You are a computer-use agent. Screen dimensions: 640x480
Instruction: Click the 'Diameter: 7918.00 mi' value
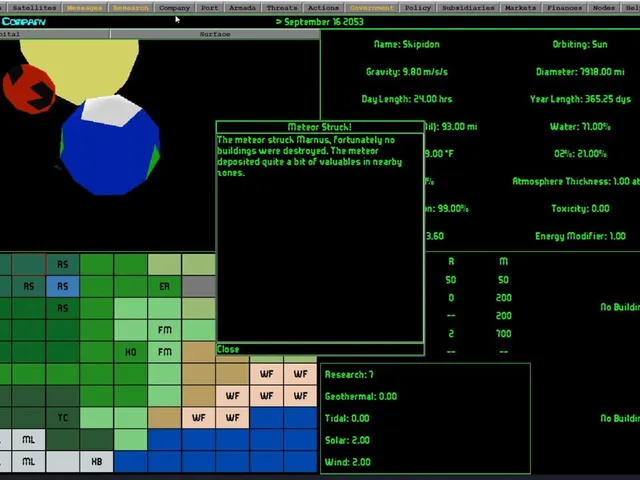click(x=580, y=72)
